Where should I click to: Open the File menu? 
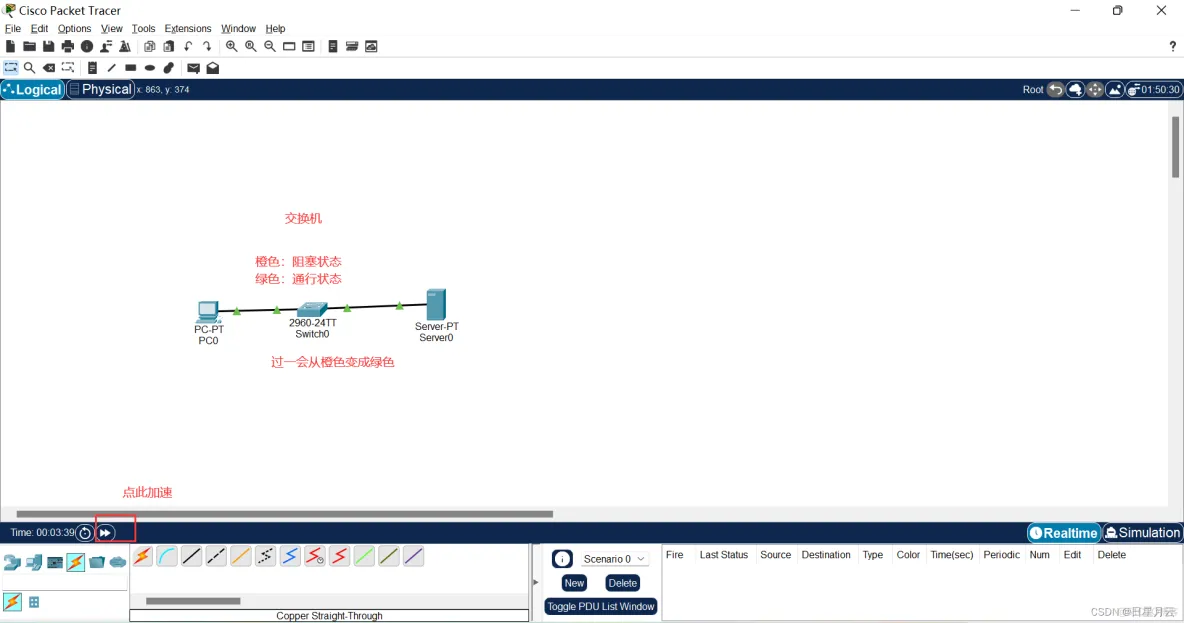(13, 29)
